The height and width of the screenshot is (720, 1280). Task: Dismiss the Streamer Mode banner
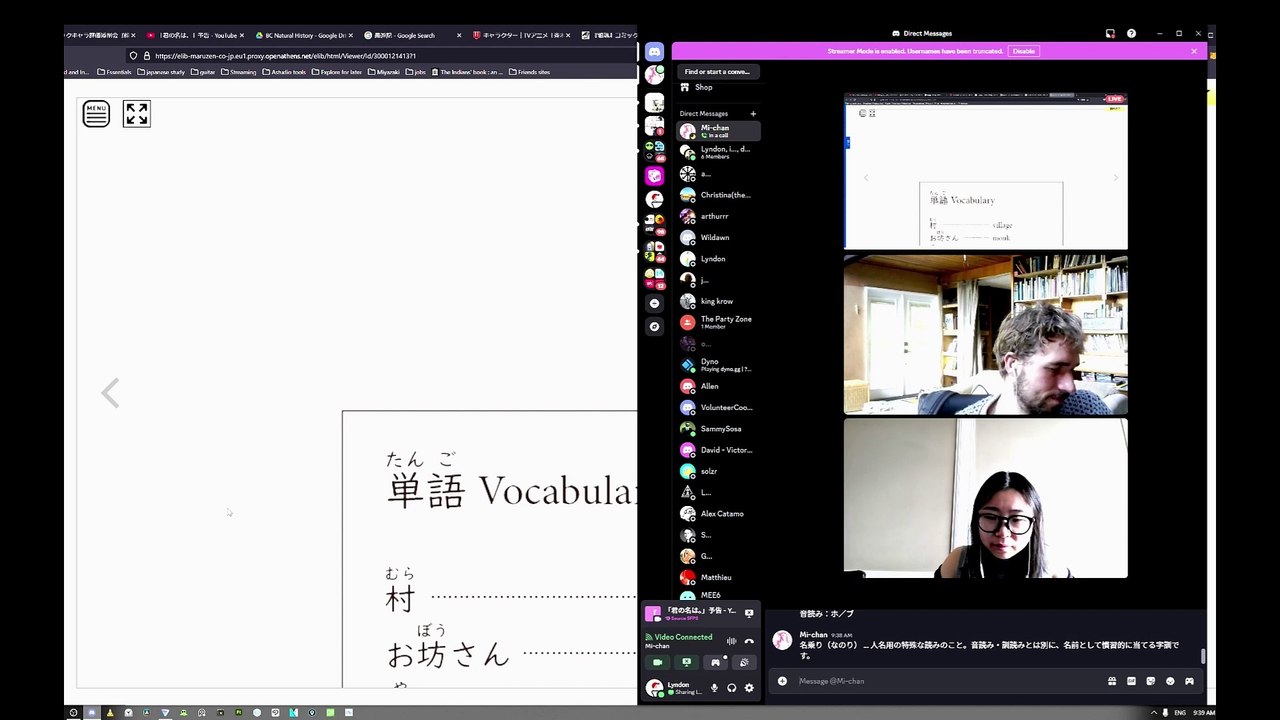point(1193,51)
